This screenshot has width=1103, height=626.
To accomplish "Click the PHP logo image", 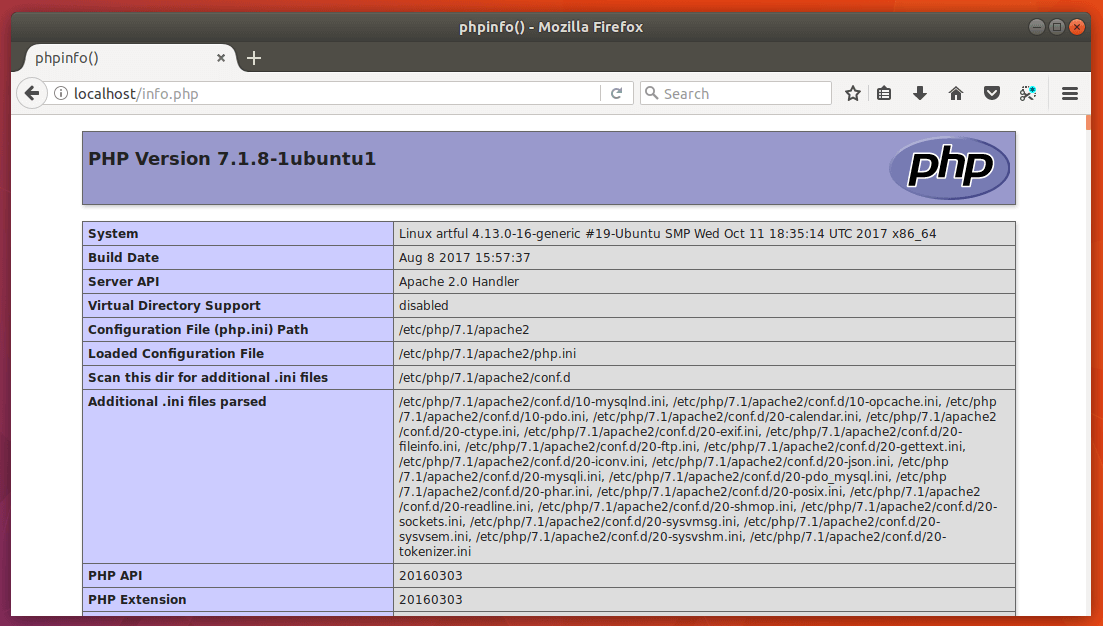I will tap(949, 167).
